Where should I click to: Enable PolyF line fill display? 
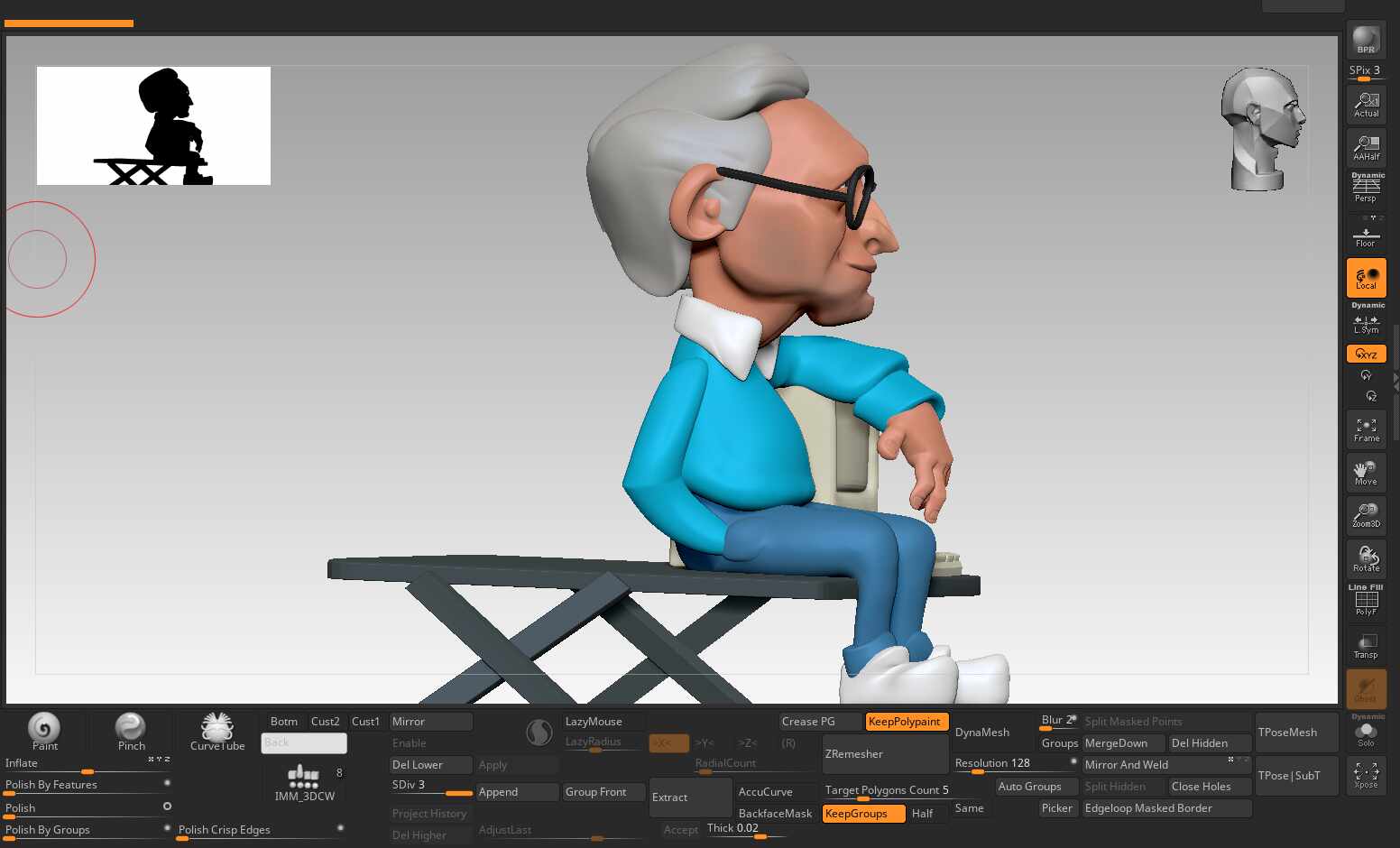coord(1366,602)
